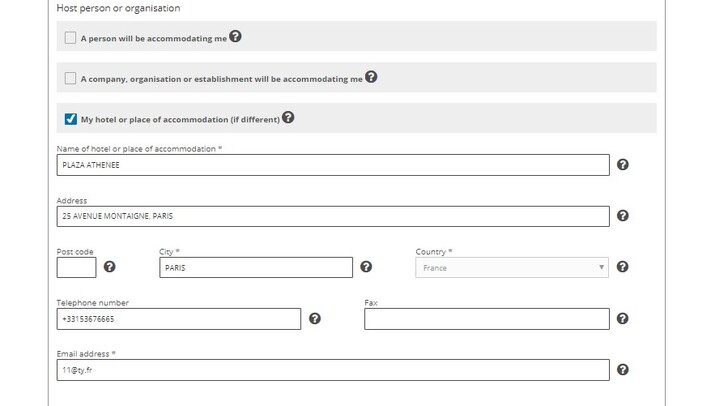Select the empty Fax input field
The image size is (728, 406).
point(487,319)
